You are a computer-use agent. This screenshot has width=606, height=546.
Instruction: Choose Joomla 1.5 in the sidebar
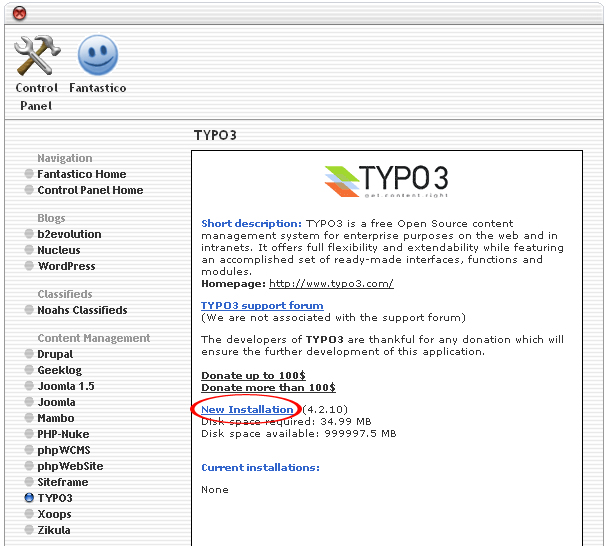point(66,386)
